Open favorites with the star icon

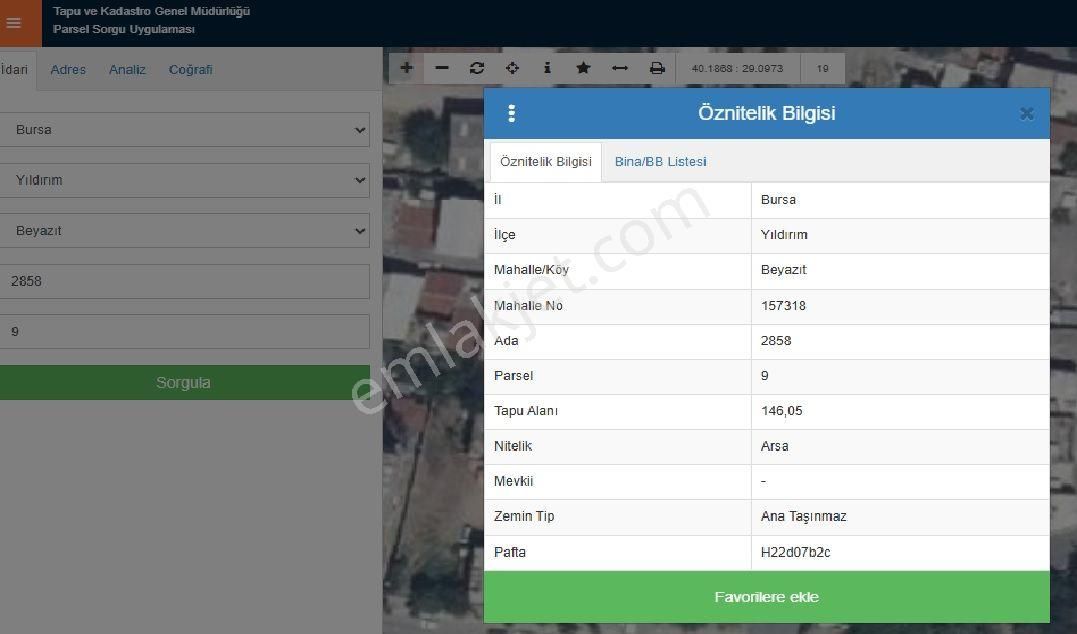tap(583, 67)
